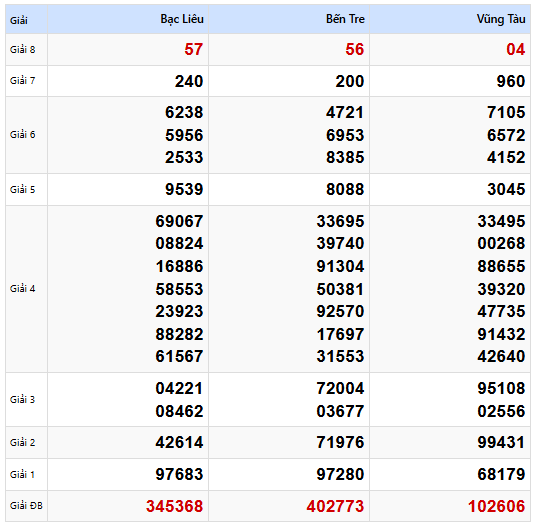Select the Vũng Tàu column header
Viewport: 536px width, 530px height.
[x=501, y=19]
